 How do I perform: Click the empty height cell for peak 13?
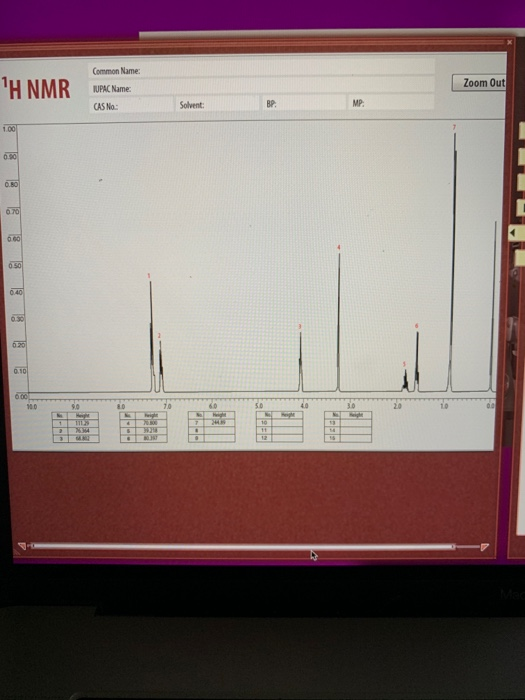[x=356, y=423]
